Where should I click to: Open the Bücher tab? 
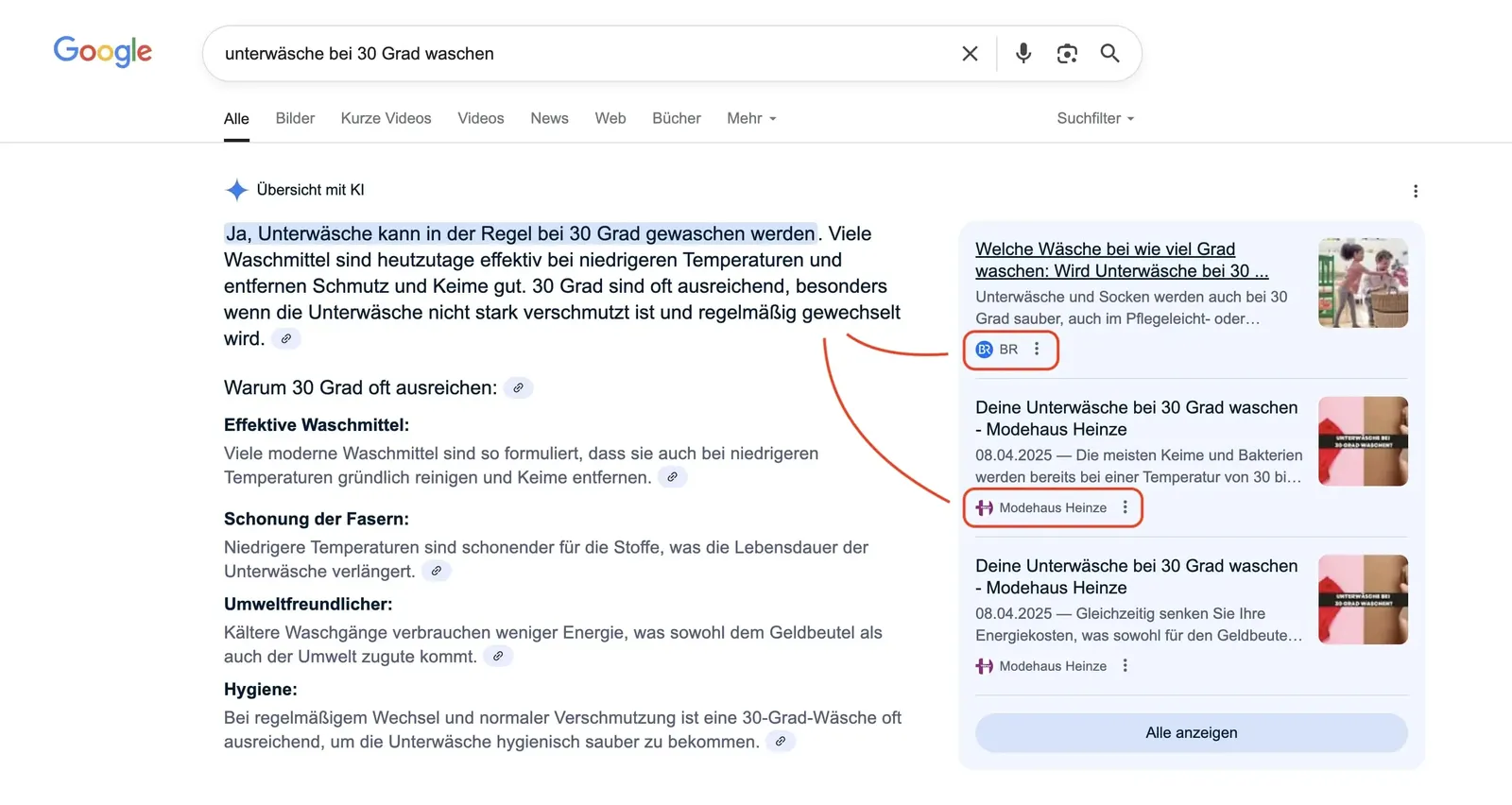[x=677, y=118]
